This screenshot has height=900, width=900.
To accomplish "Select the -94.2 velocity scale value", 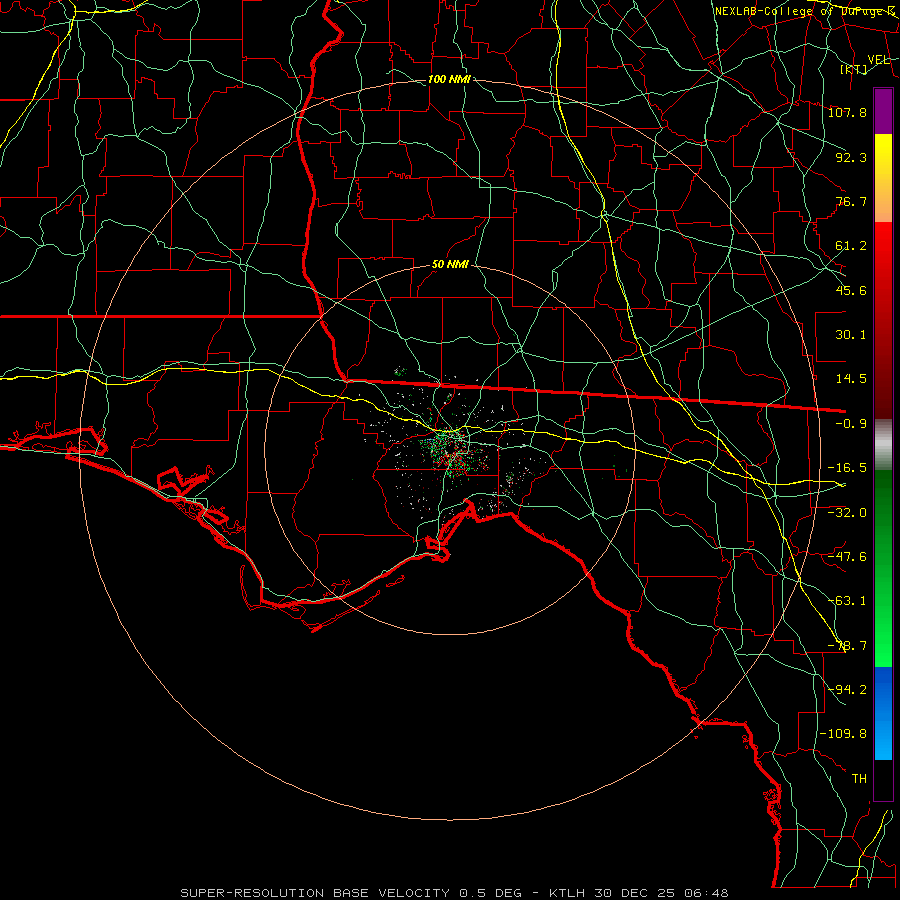I will coord(847,690).
